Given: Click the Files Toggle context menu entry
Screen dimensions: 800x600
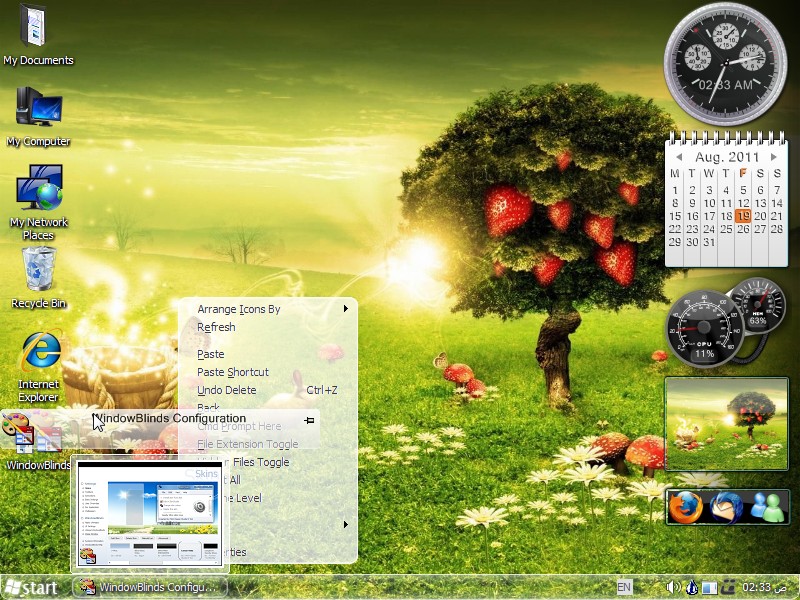Looking at the screenshot, I should click(x=261, y=462).
